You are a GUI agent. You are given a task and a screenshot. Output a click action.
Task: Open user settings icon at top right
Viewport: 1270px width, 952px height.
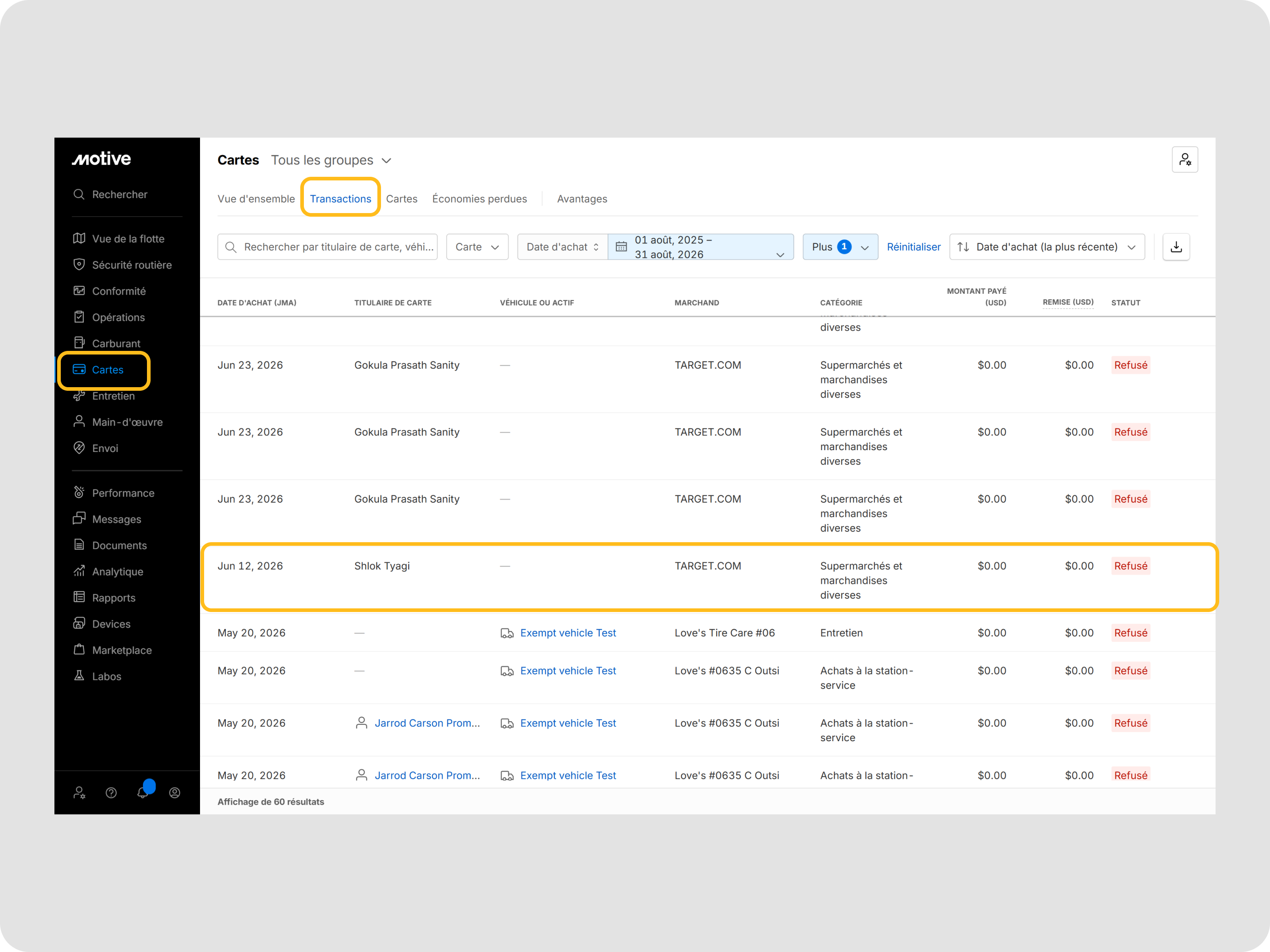click(1184, 160)
